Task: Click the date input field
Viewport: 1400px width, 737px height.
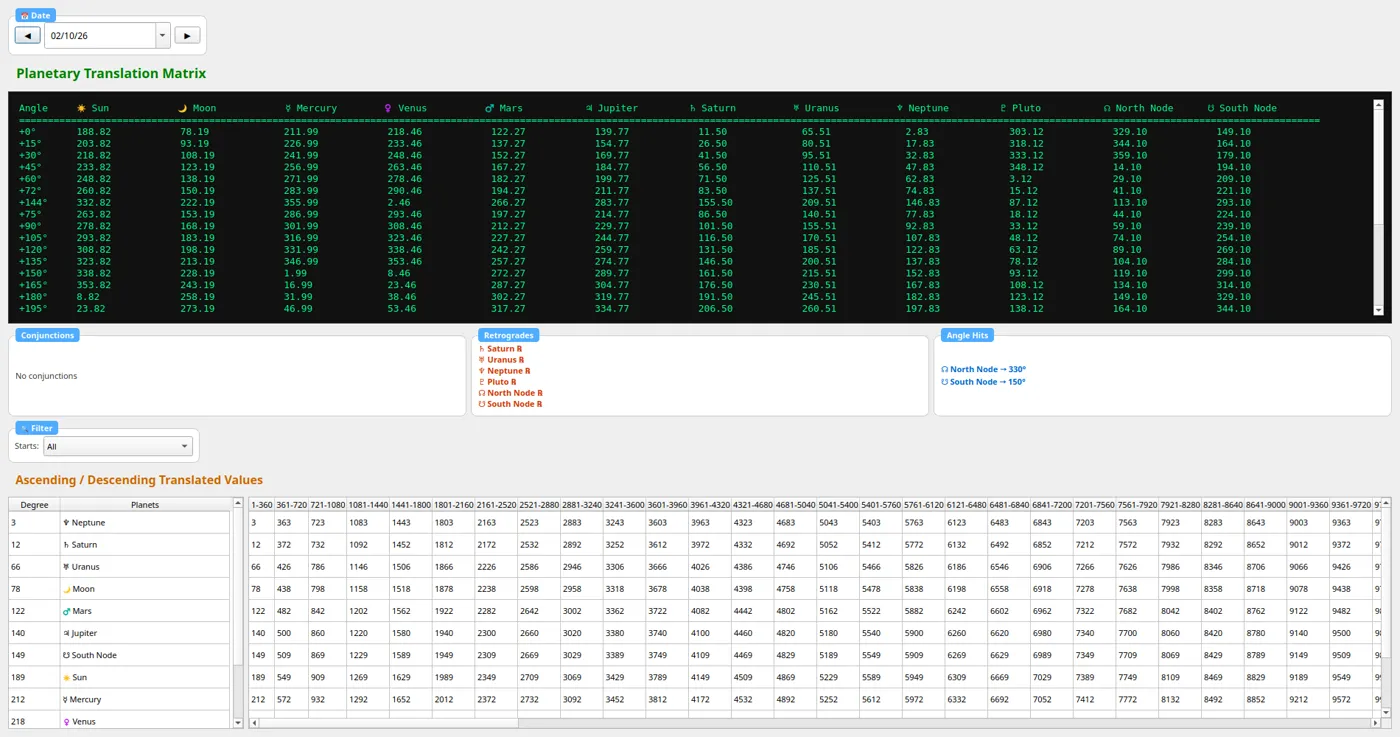Action: [100, 35]
